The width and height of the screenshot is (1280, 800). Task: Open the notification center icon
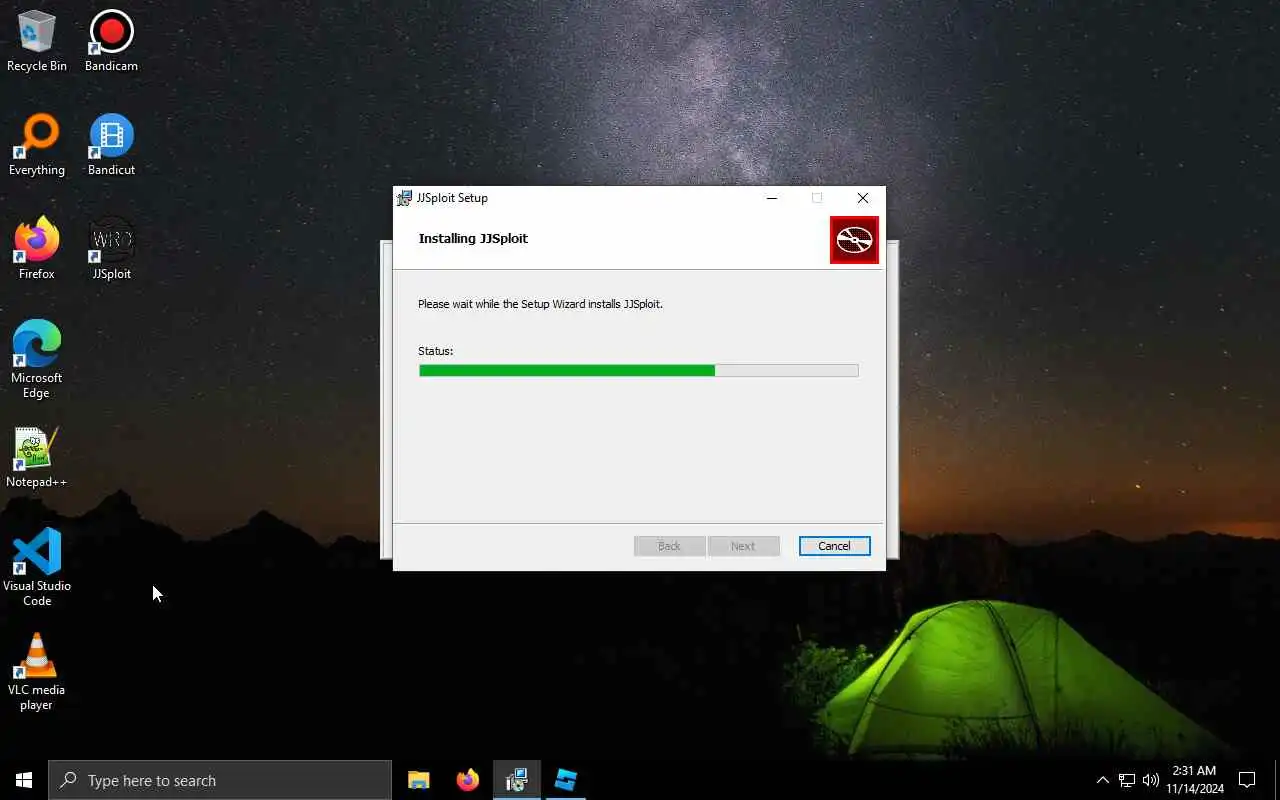tap(1247, 780)
